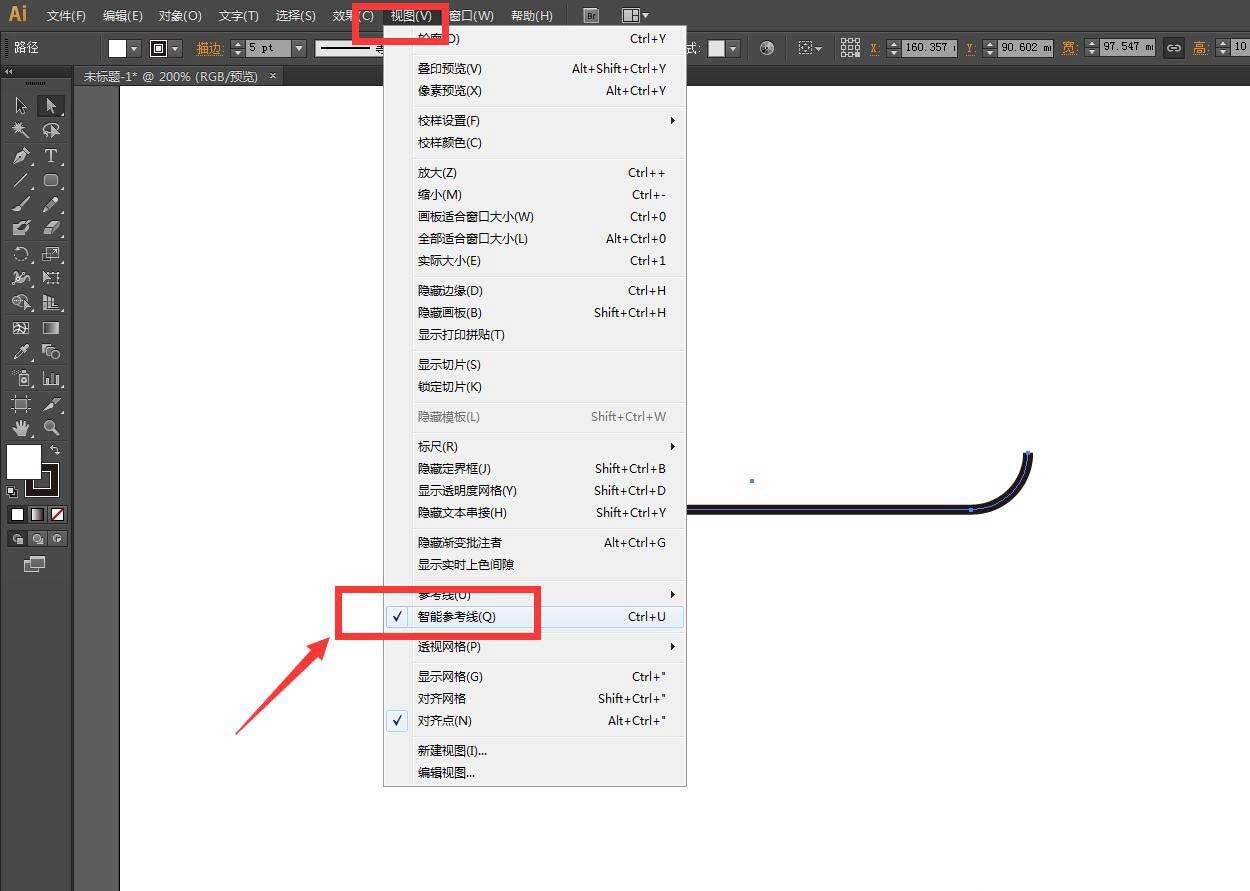Open the 窗口 menu
Screen dimensions: 1250x891
coord(469,15)
